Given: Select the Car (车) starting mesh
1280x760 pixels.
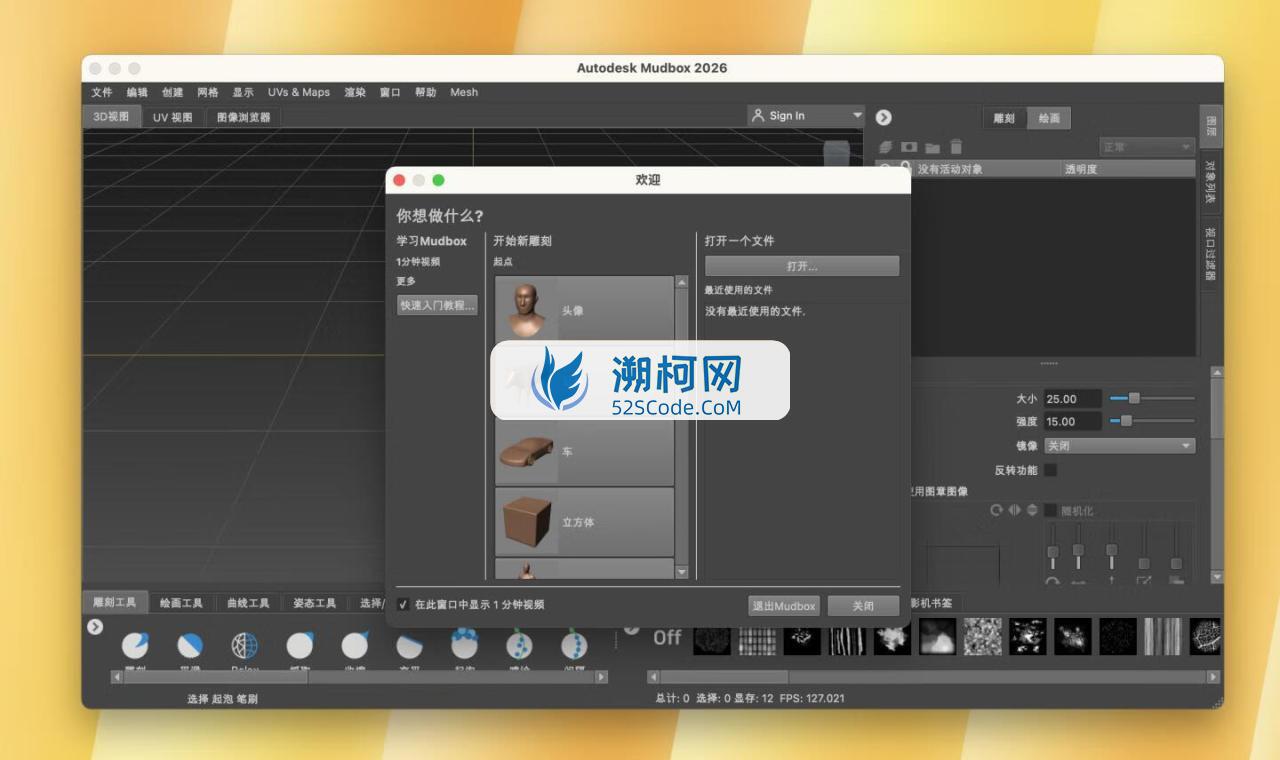Looking at the screenshot, I should 585,452.
